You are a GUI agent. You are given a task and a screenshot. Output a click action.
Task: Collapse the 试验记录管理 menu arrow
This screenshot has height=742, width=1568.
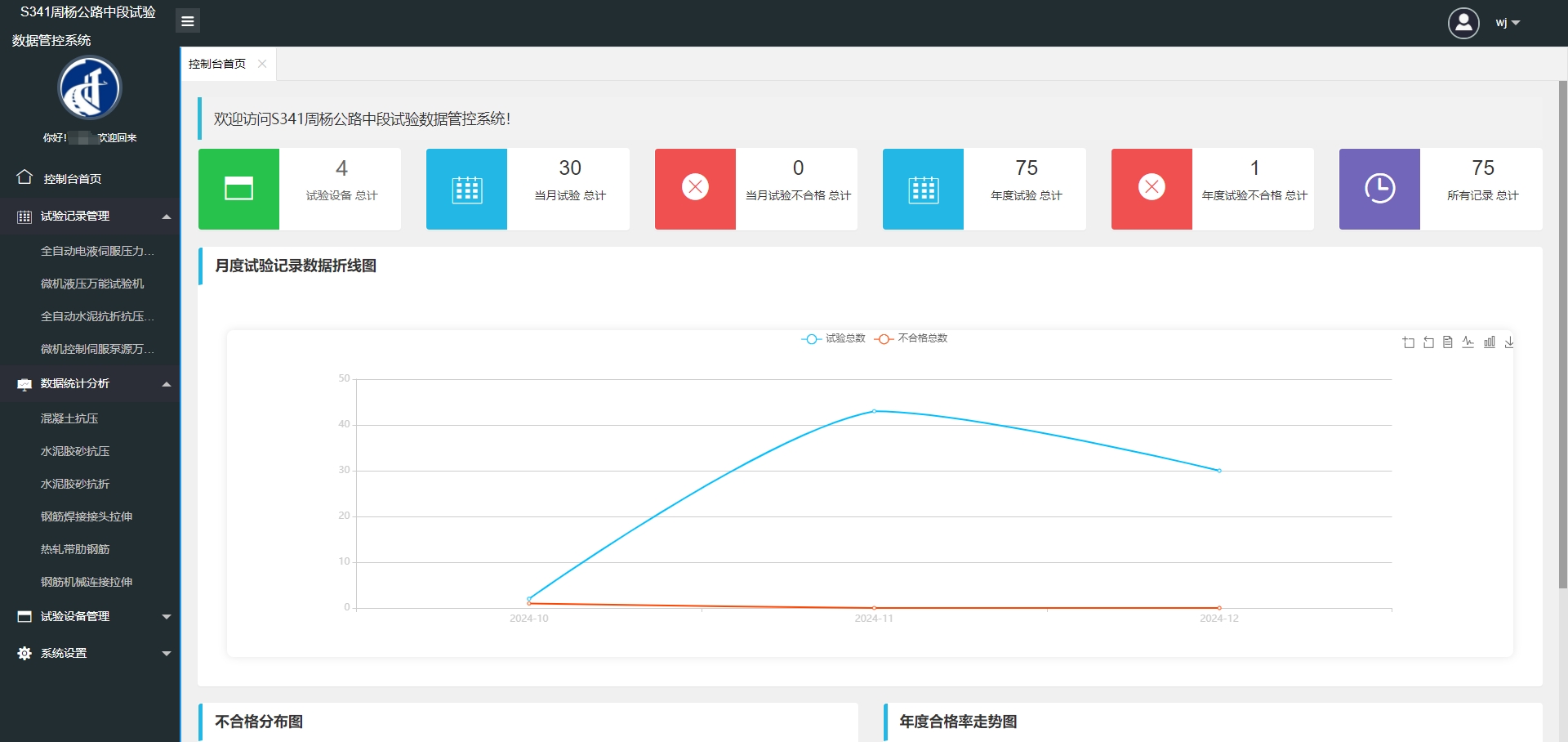167,217
